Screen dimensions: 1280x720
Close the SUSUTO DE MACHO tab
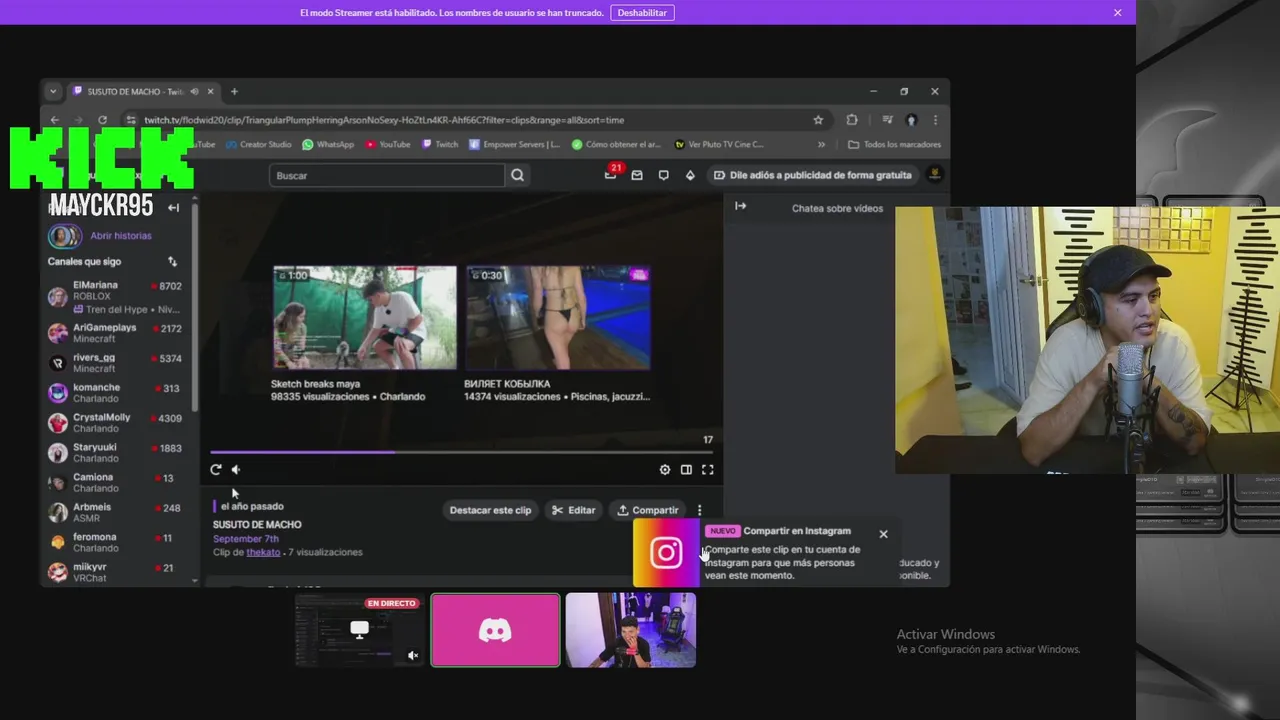210,91
